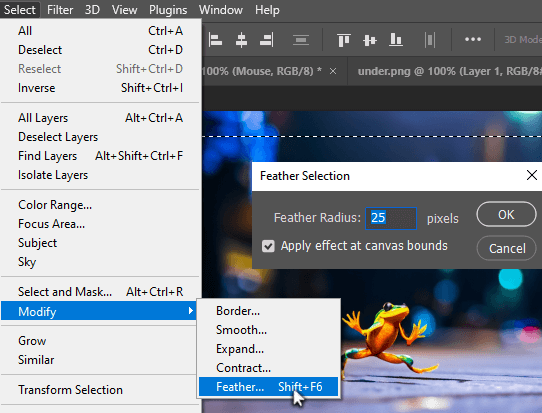Screen dimensions: 542x413
Task: Open the Filter menu
Action: tap(60, 10)
